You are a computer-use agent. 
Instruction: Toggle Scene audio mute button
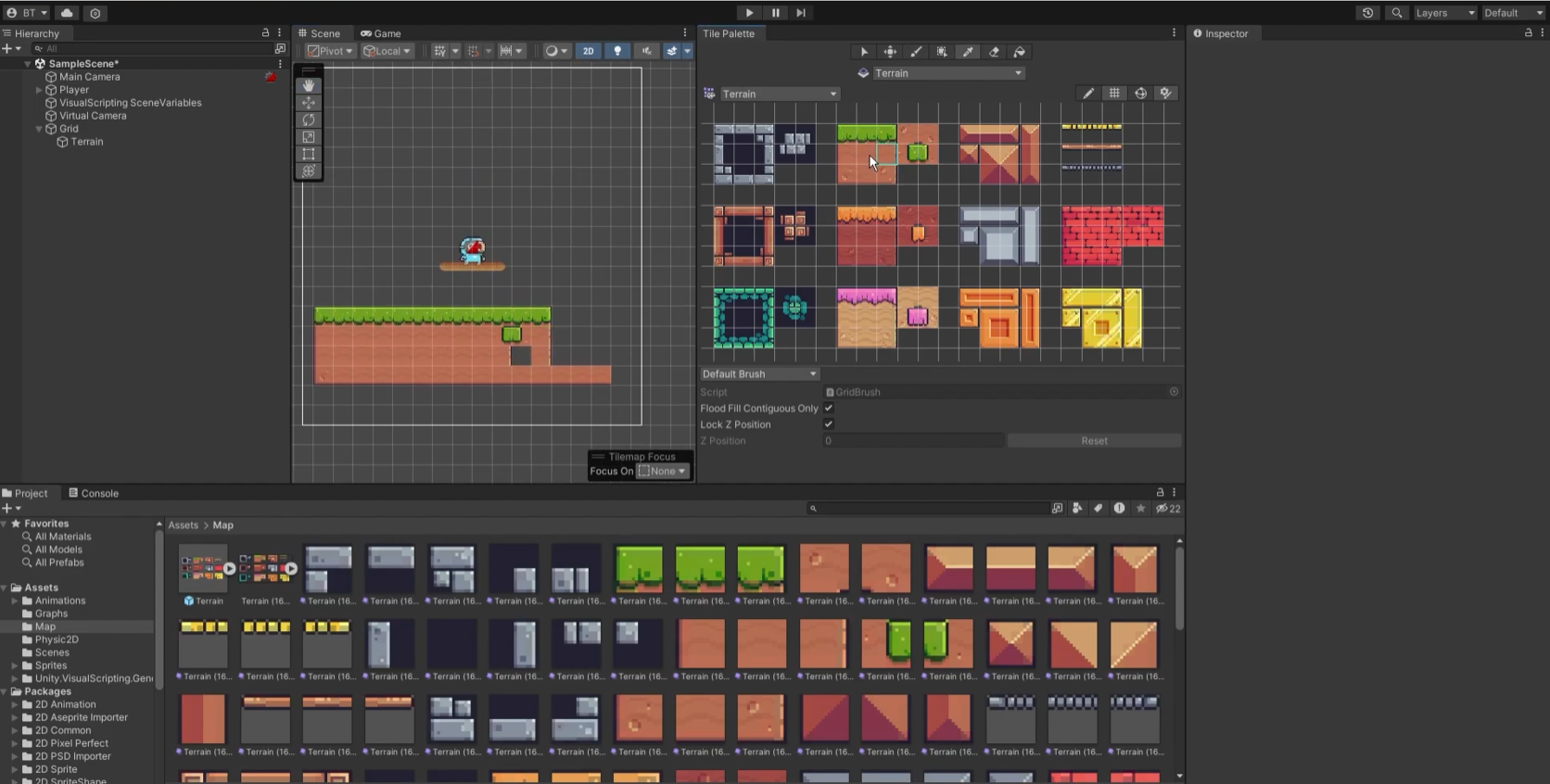click(646, 51)
